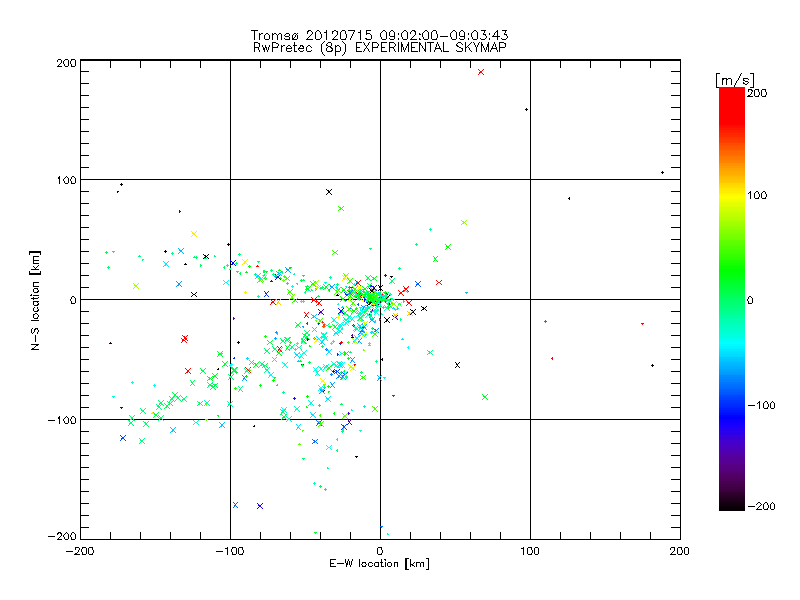Click the red cross marker near the top of plot
Viewport: 800px width, 600px height.
pyautogui.click(x=481, y=72)
